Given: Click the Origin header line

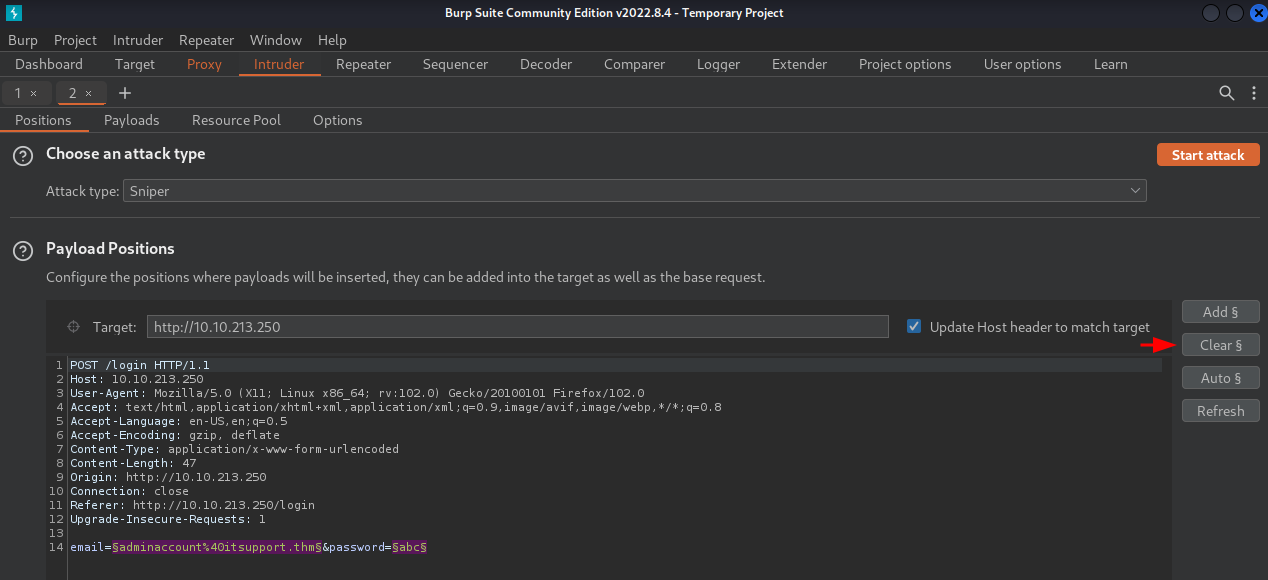Looking at the screenshot, I should pos(168,477).
